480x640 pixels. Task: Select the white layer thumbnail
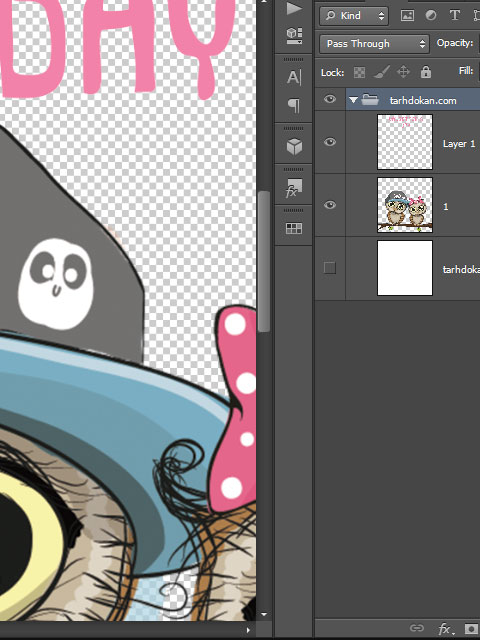(x=405, y=268)
